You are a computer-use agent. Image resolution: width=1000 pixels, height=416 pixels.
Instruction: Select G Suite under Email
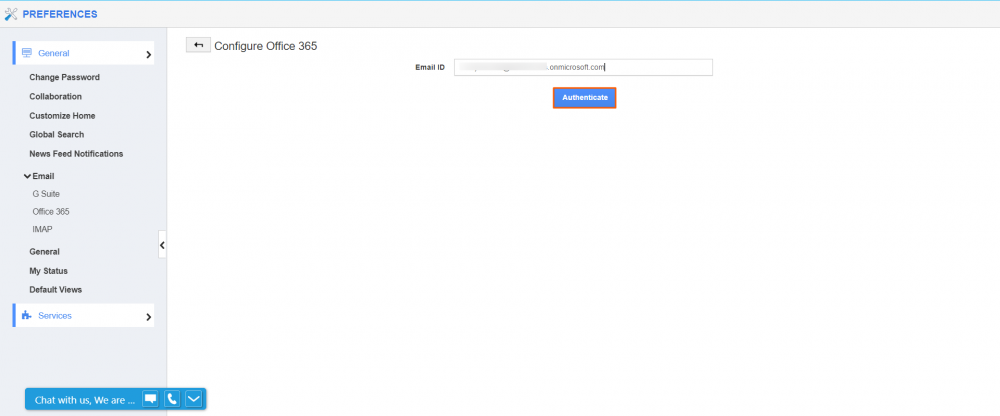pyautogui.click(x=46, y=193)
